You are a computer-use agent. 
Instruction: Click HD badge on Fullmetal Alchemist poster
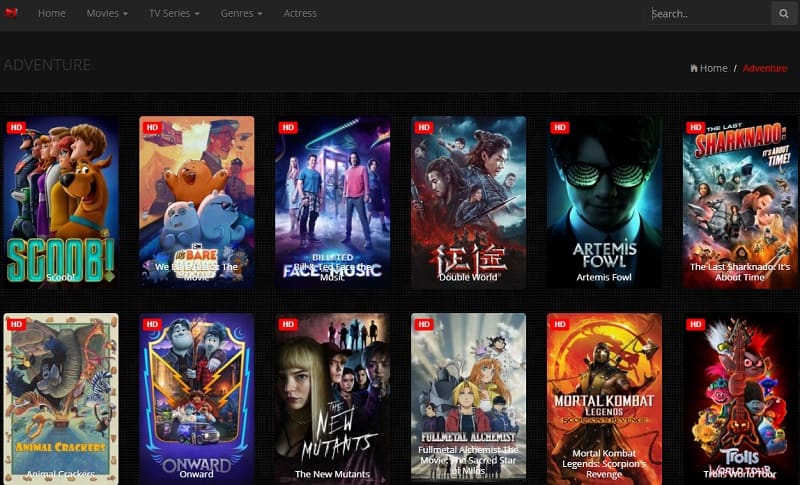click(423, 324)
